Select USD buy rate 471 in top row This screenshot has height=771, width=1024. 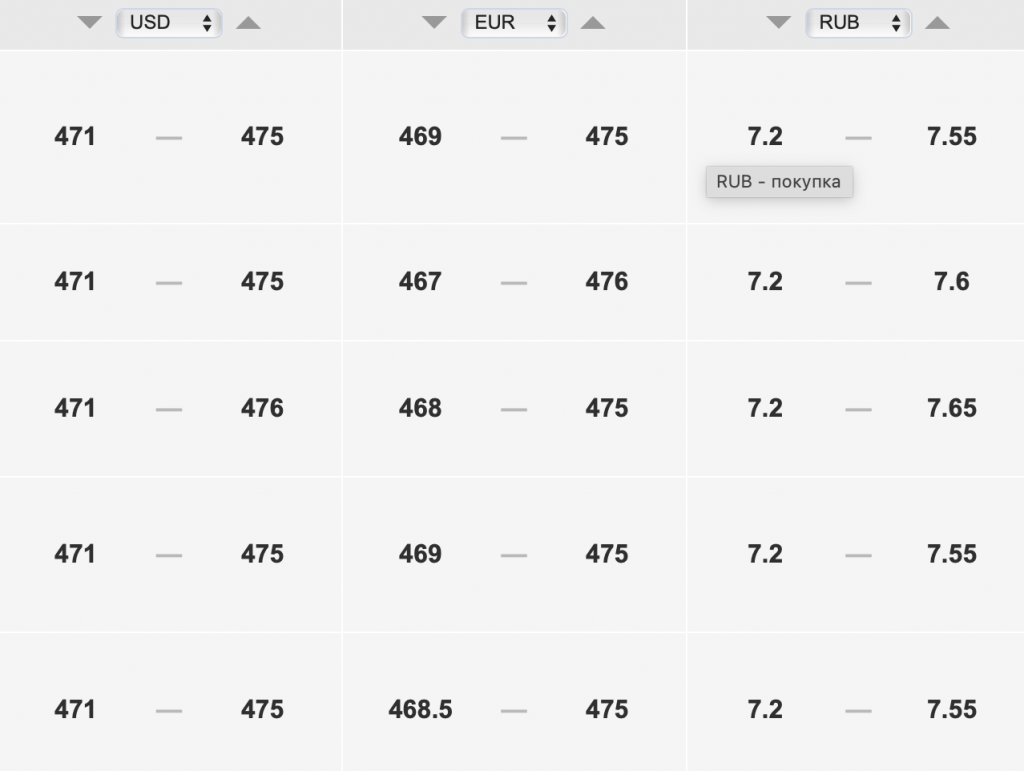75,137
